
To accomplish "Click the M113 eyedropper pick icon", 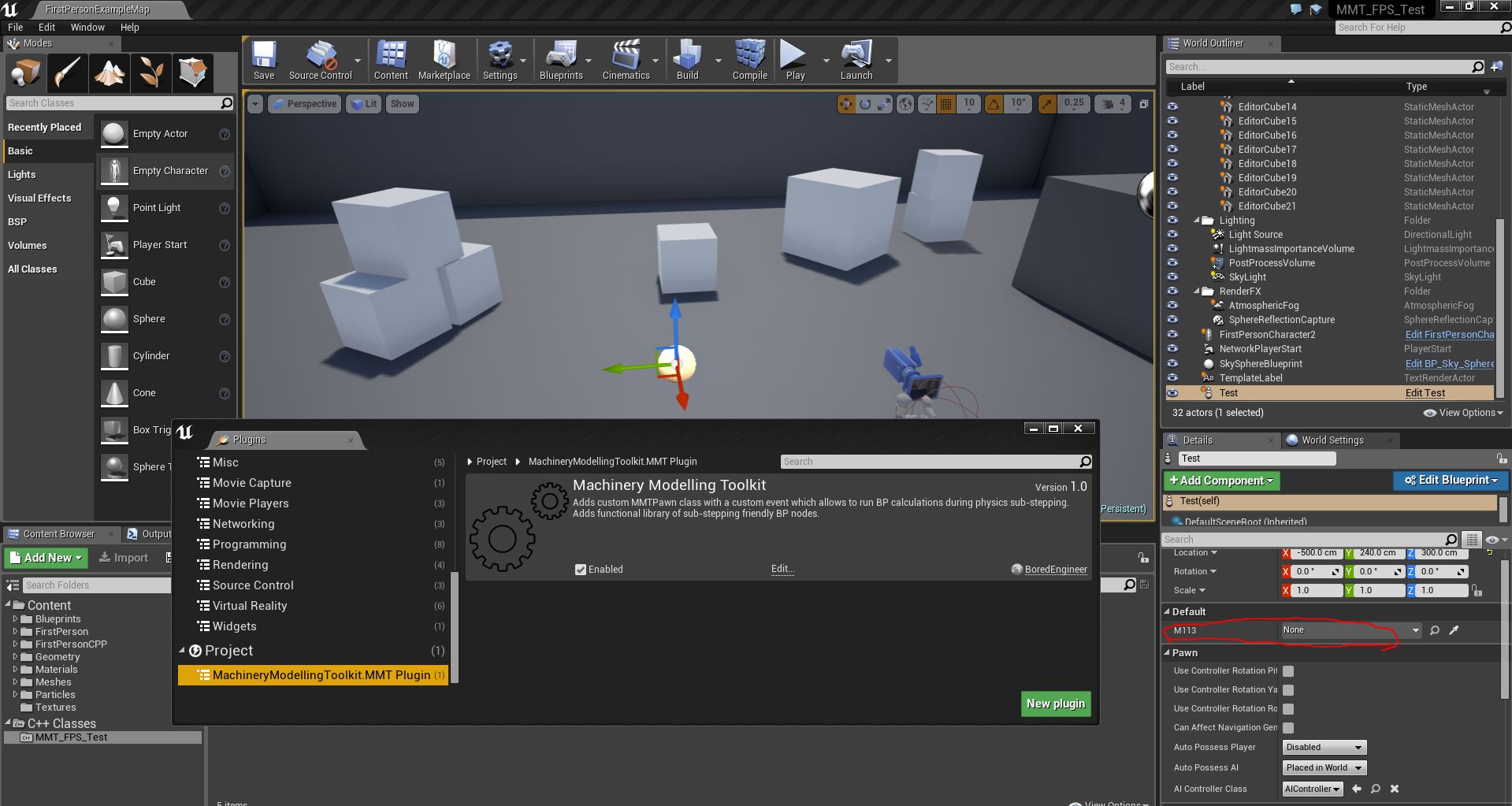I will 1454,630.
